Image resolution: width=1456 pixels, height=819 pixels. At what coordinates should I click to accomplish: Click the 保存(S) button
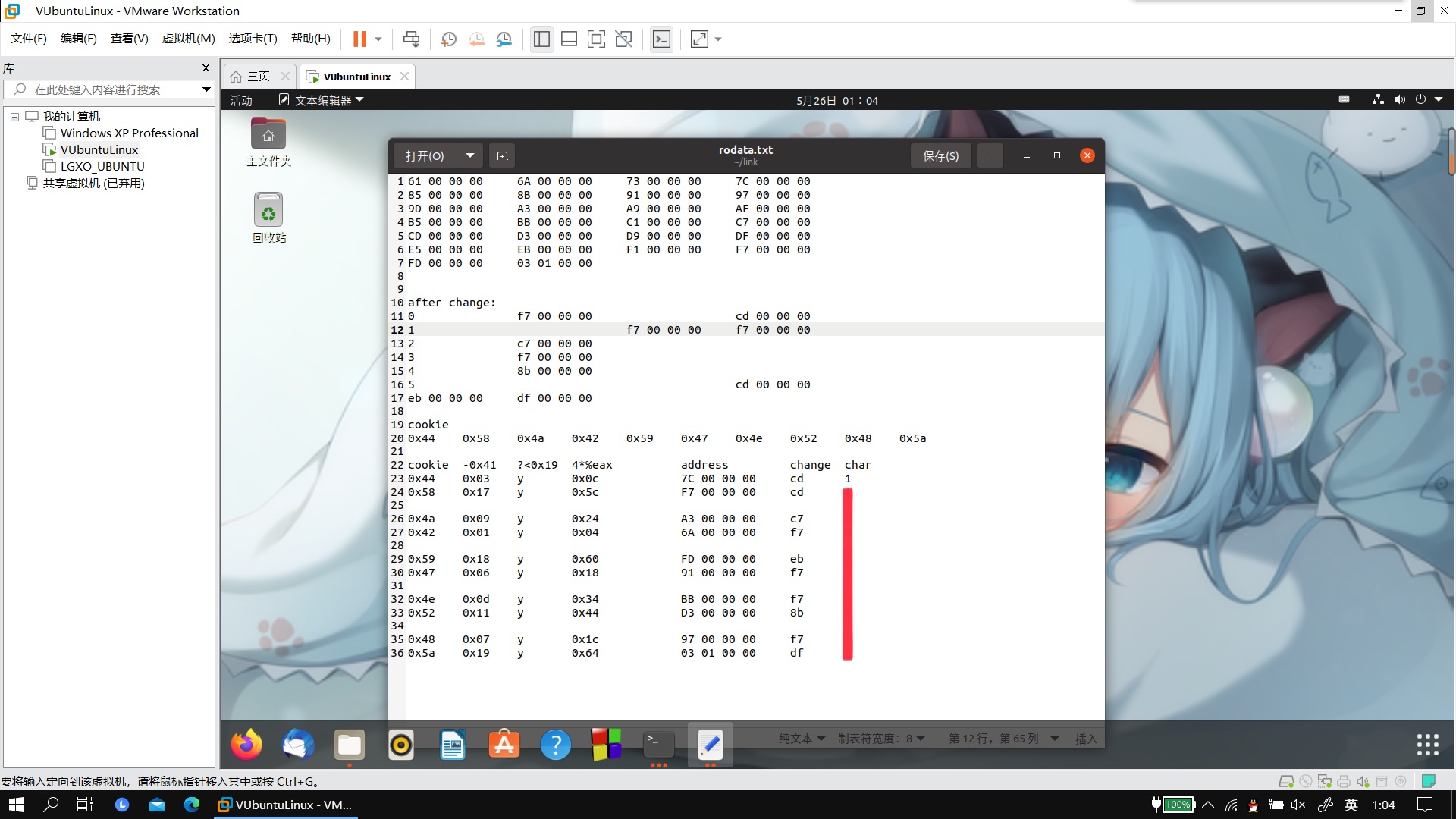pos(940,155)
